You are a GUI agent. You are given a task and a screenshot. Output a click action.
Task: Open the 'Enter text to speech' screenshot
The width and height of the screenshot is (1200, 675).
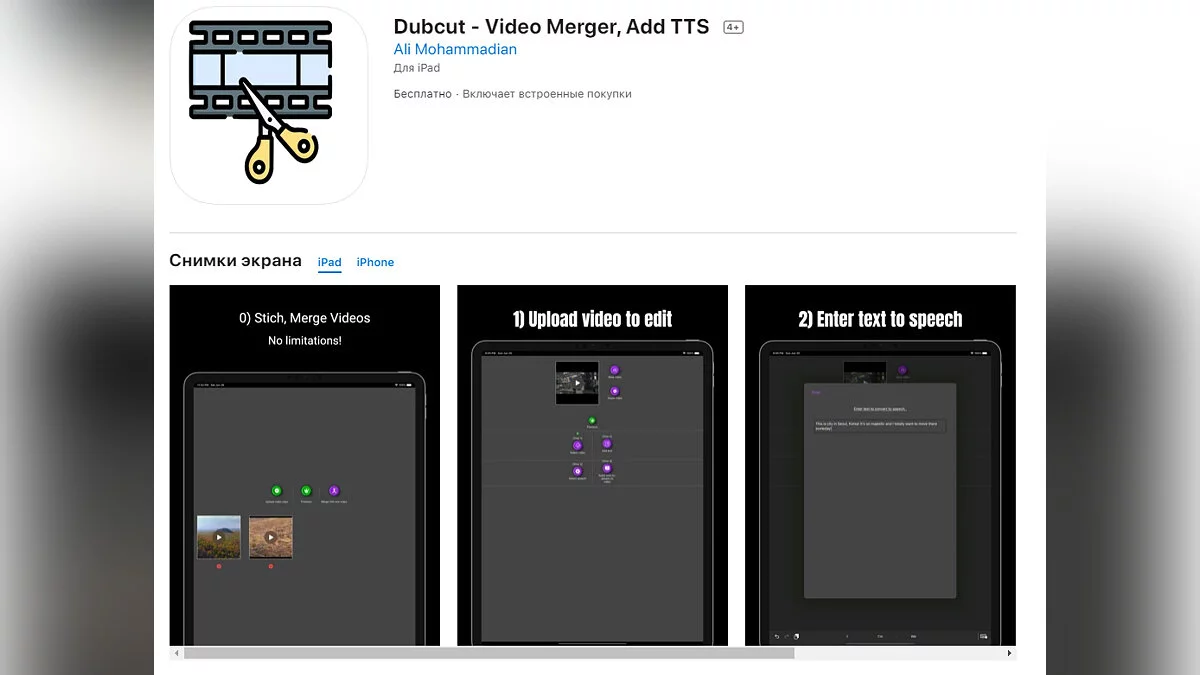point(880,465)
